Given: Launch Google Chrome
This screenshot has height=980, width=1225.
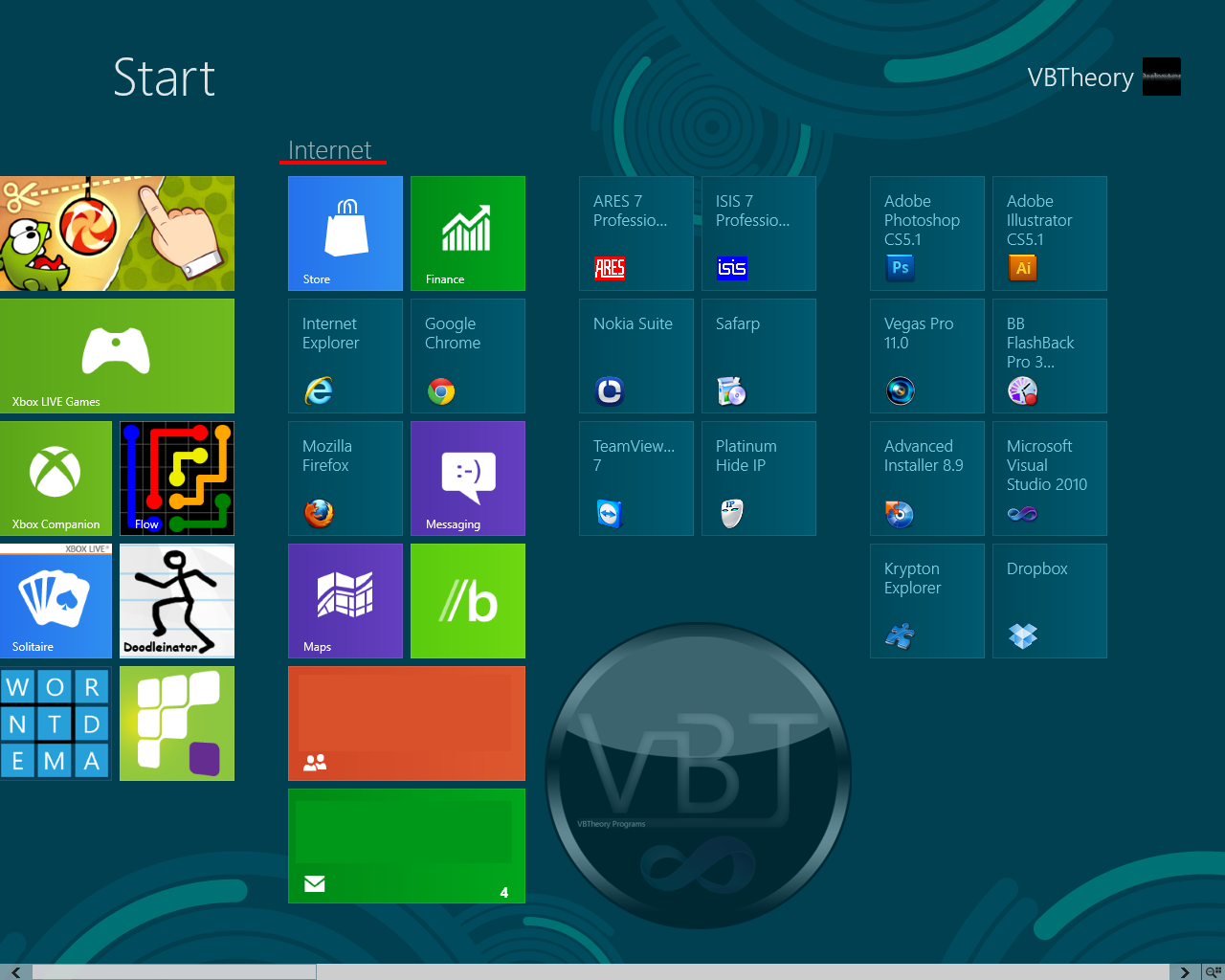Looking at the screenshot, I should [x=468, y=356].
